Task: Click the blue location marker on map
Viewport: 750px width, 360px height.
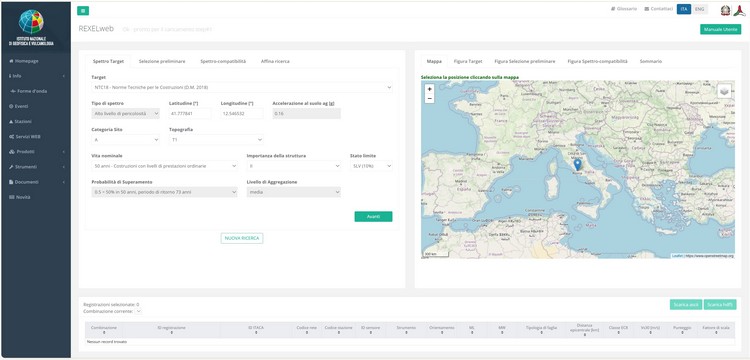Action: pos(578,165)
